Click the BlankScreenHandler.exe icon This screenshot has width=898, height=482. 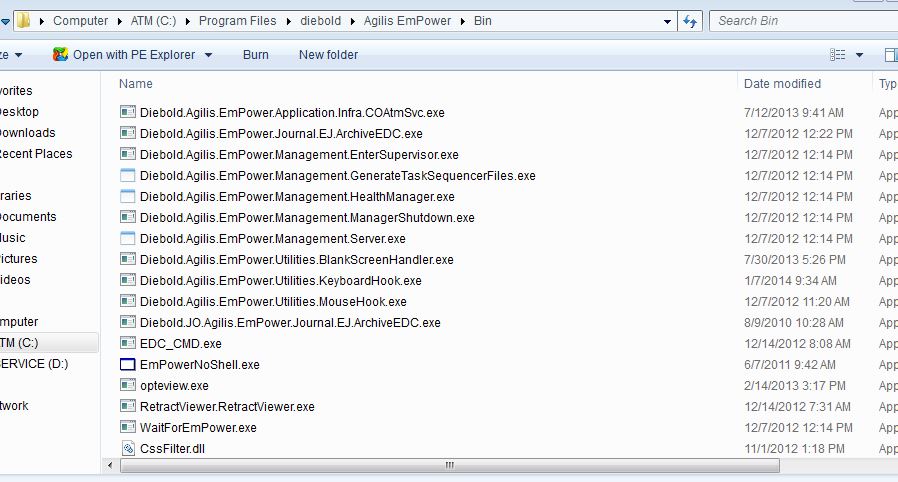(128, 259)
